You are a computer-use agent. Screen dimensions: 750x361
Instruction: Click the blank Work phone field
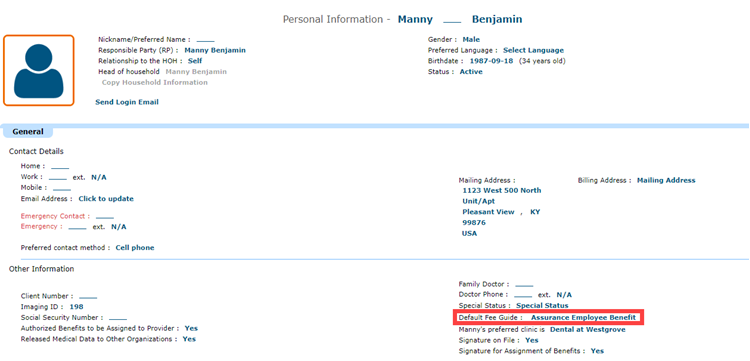tap(58, 177)
